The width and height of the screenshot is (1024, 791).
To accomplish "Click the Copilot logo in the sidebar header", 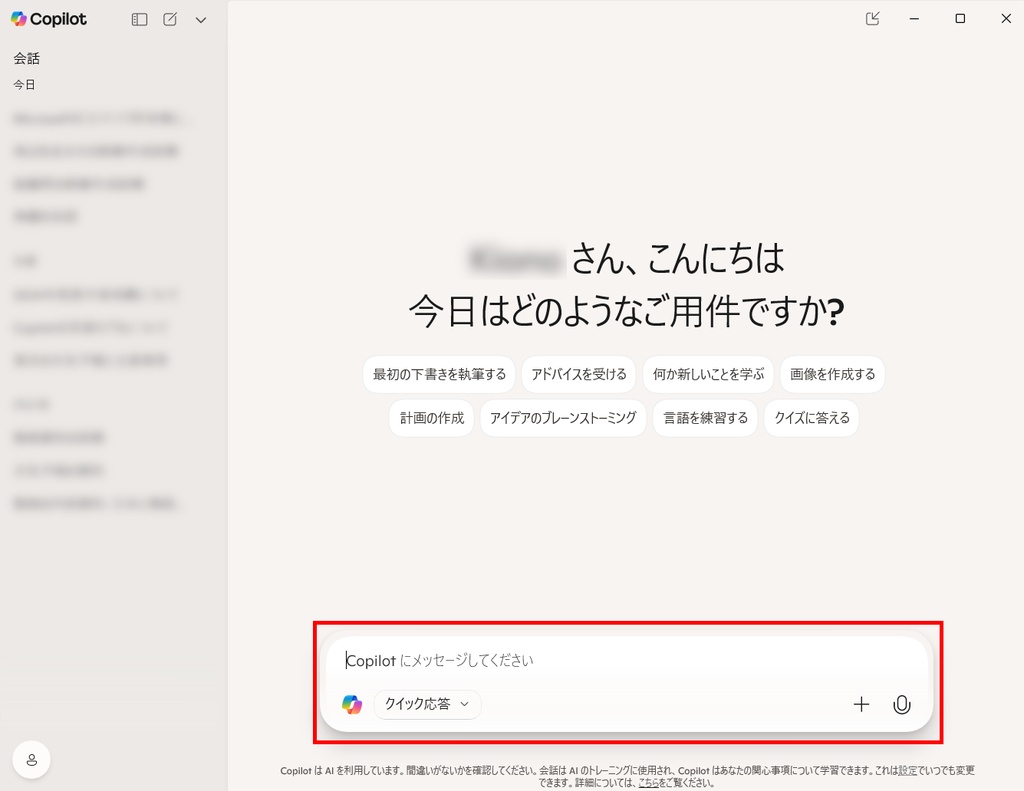I will (x=49, y=19).
